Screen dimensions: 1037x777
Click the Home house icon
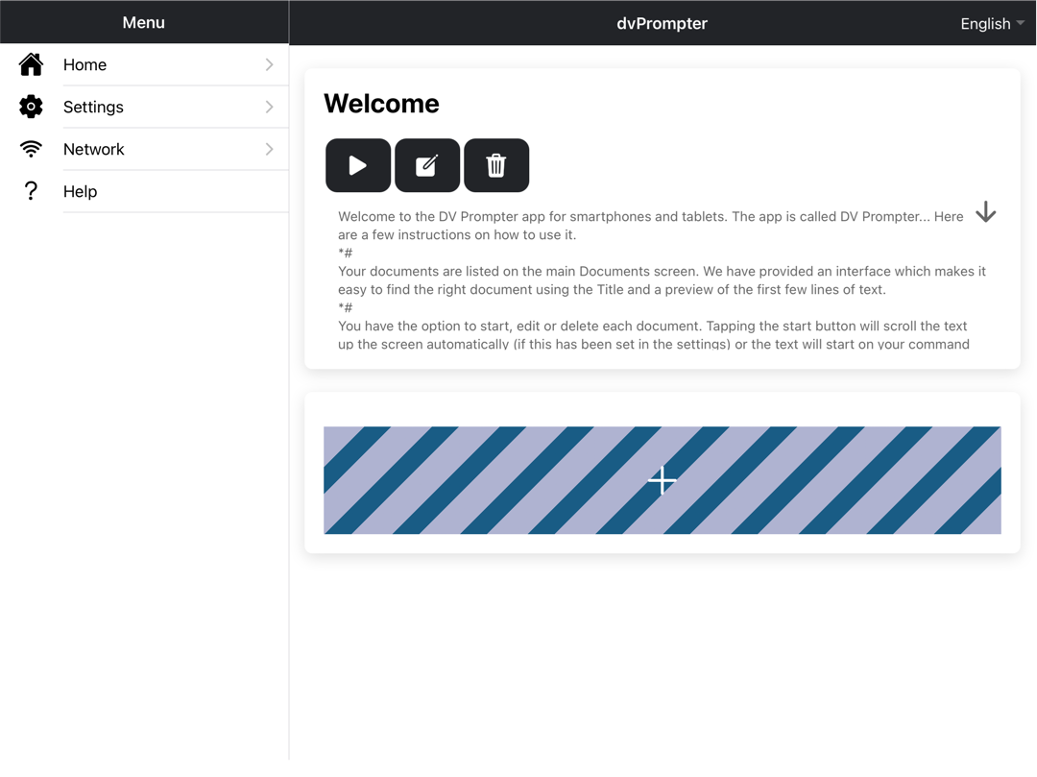[31, 65]
